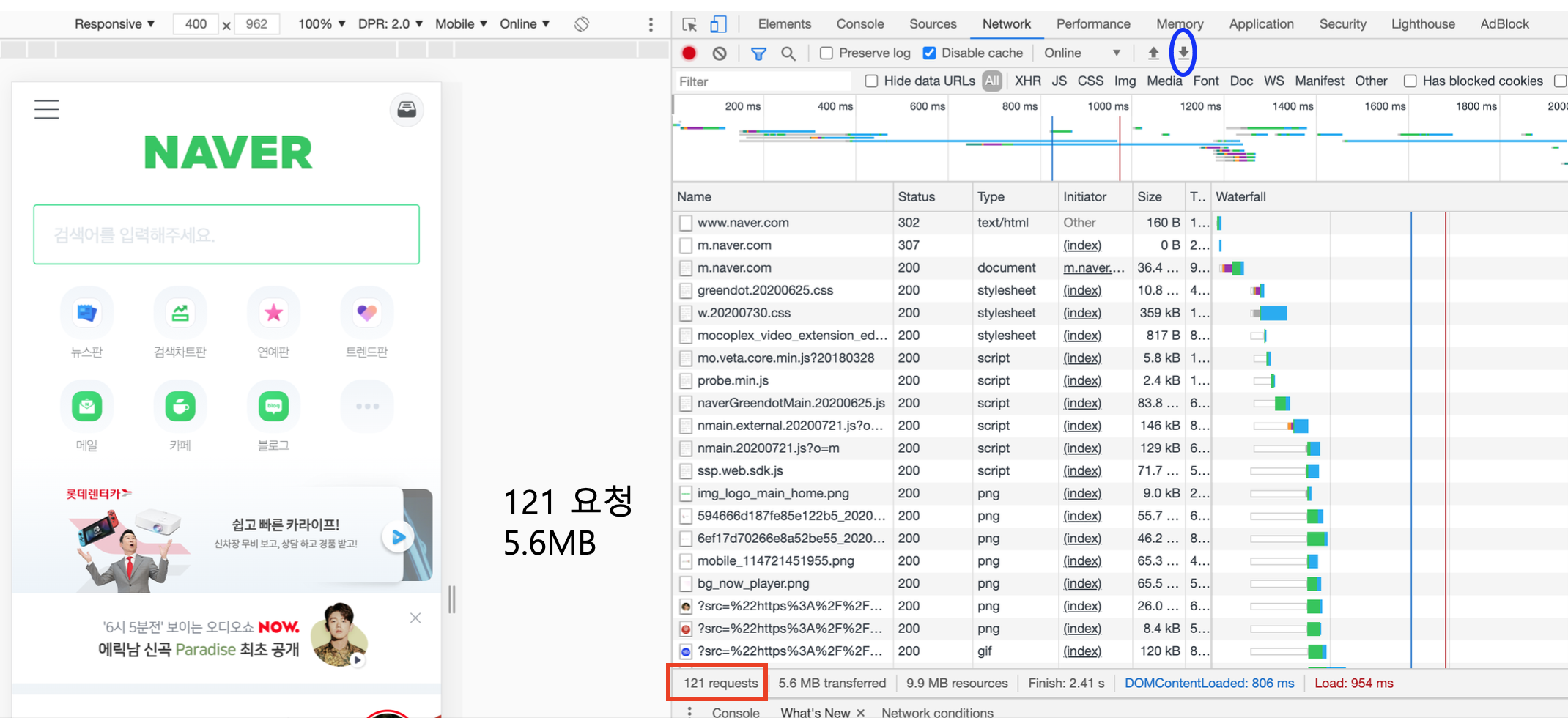Switch to the Performance tab
The height and width of the screenshot is (718, 1568).
coord(1093,24)
